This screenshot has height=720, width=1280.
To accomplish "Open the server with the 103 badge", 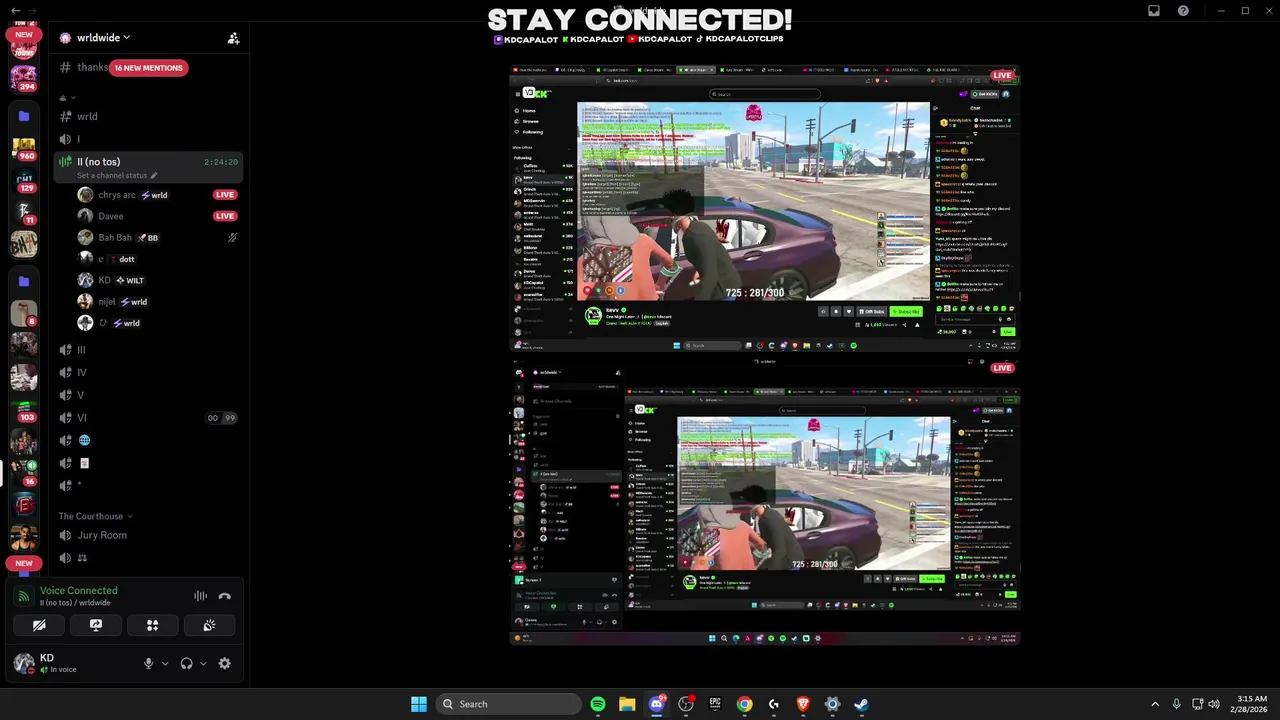I will click(x=24, y=410).
